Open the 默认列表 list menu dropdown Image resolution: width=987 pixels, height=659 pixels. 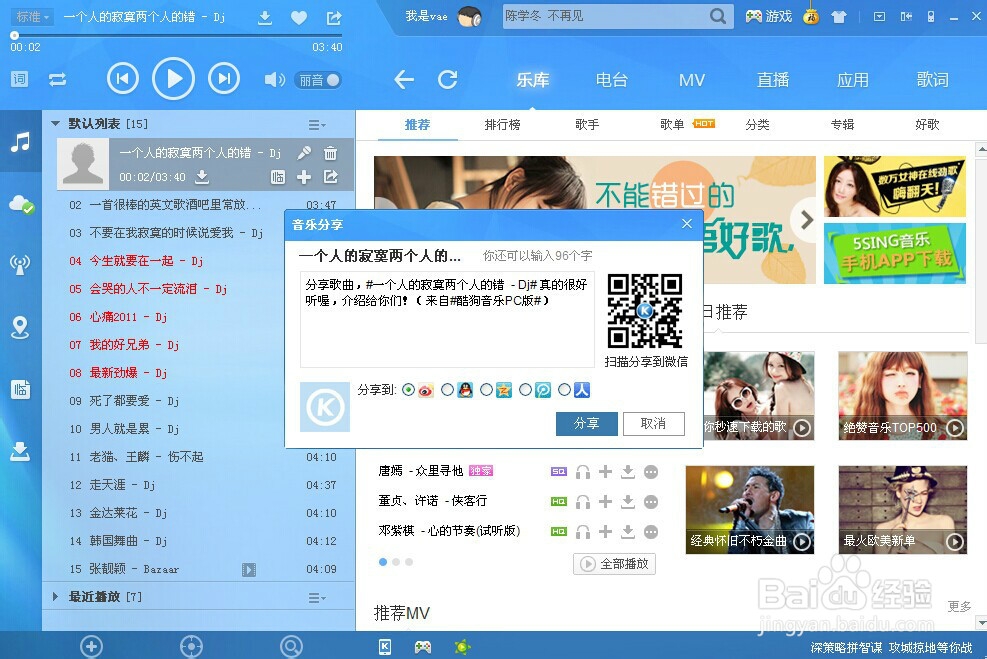317,125
